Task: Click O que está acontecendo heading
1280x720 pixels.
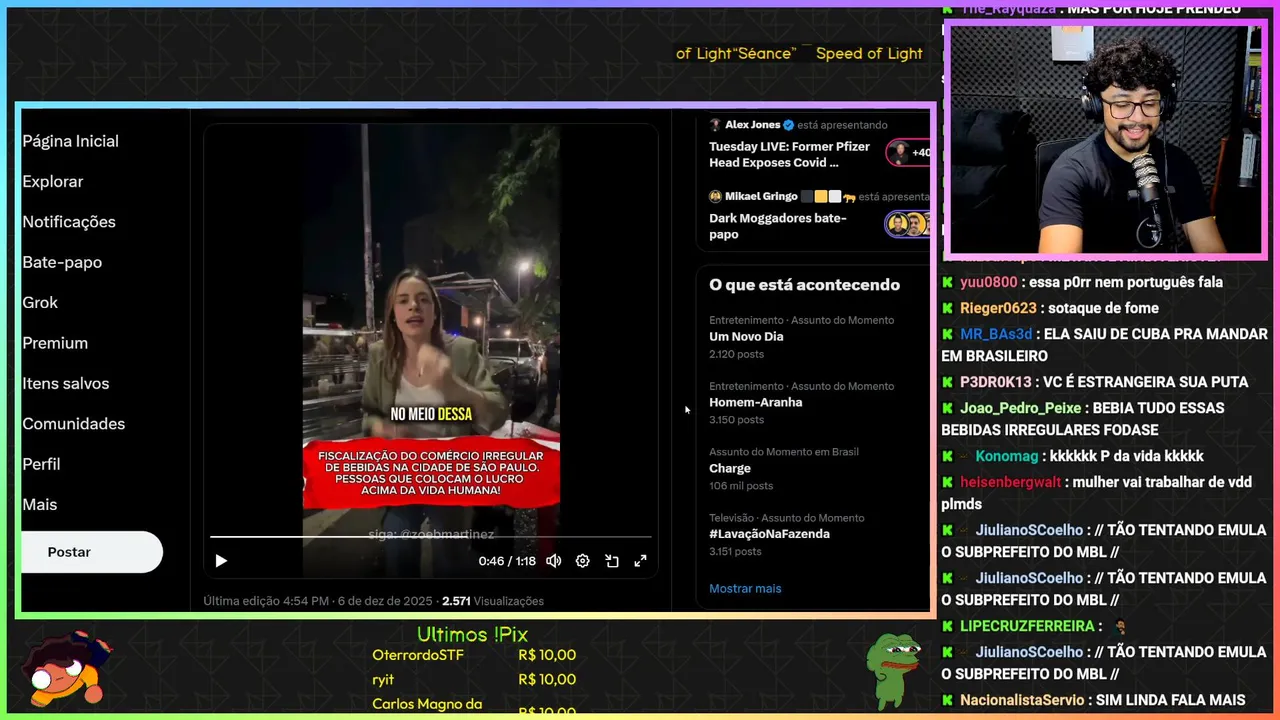Action: [804, 285]
